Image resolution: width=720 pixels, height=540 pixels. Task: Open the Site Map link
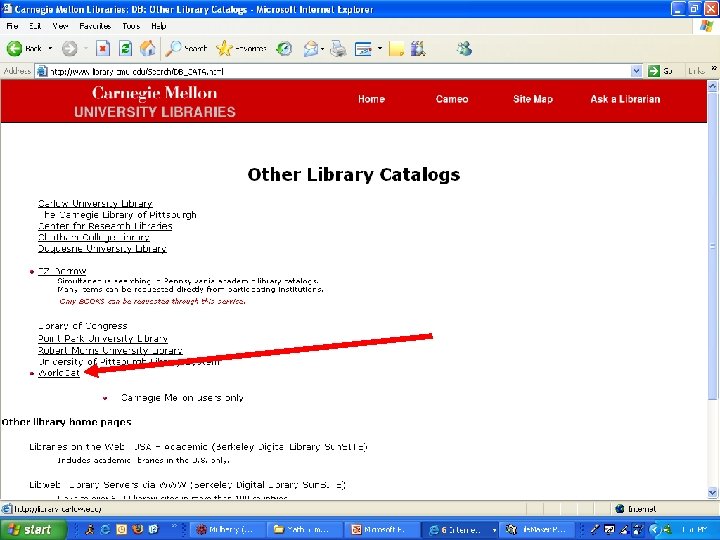click(533, 99)
